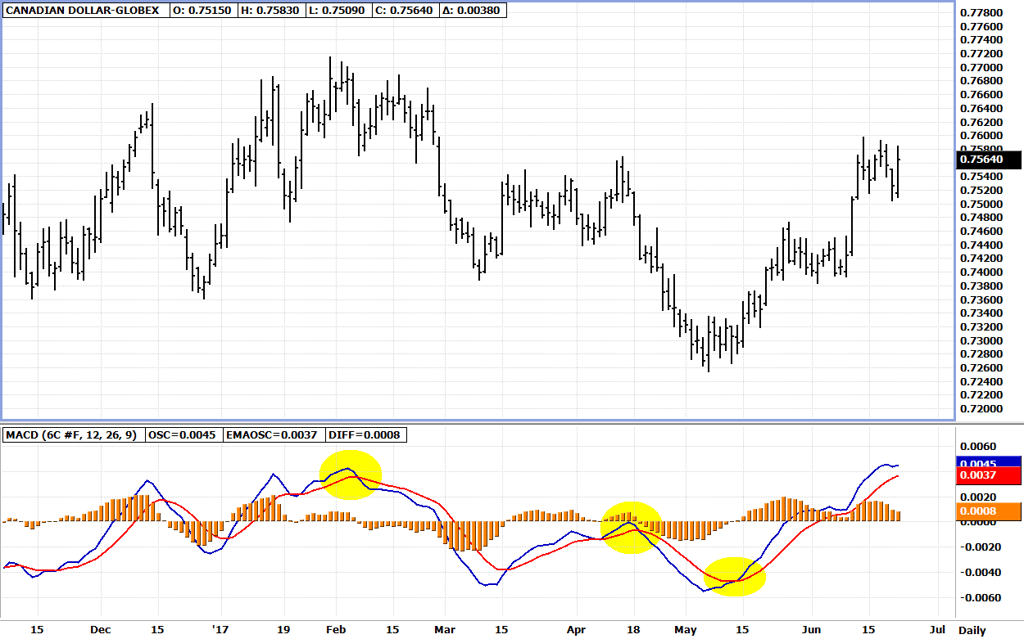Click the DIFF=0.0008 readout
Image resolution: width=1024 pixels, height=639 pixels.
click(x=364, y=435)
